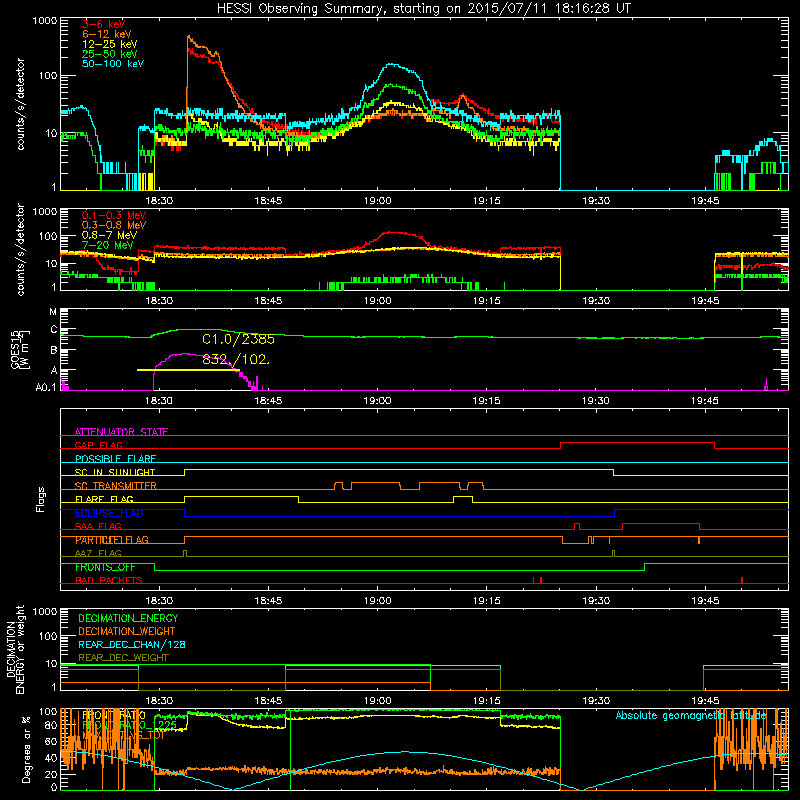Click the A0.1 tick label
This screenshot has width=800, height=800.
click(x=46, y=387)
